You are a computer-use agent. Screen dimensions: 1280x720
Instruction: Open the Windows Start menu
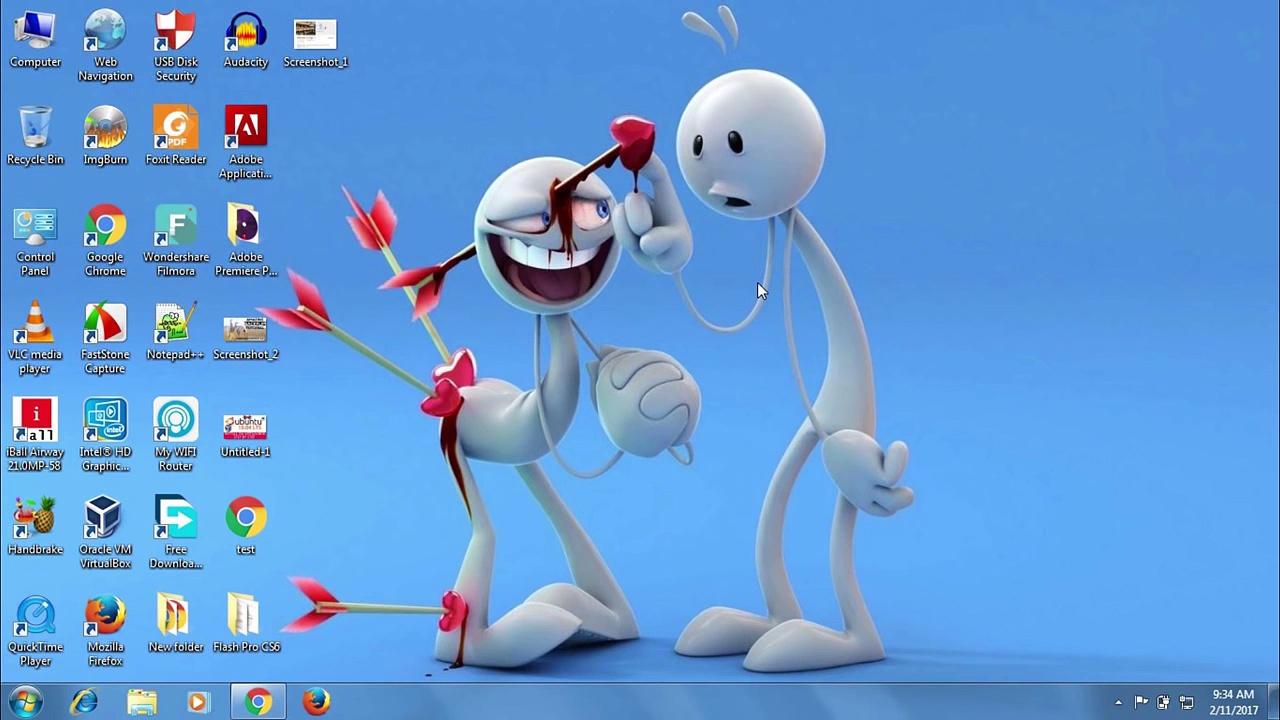point(25,702)
